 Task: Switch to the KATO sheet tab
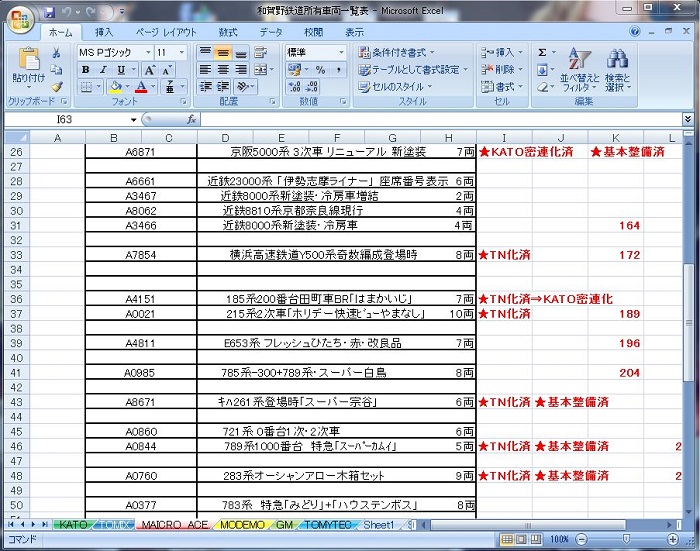pos(73,525)
